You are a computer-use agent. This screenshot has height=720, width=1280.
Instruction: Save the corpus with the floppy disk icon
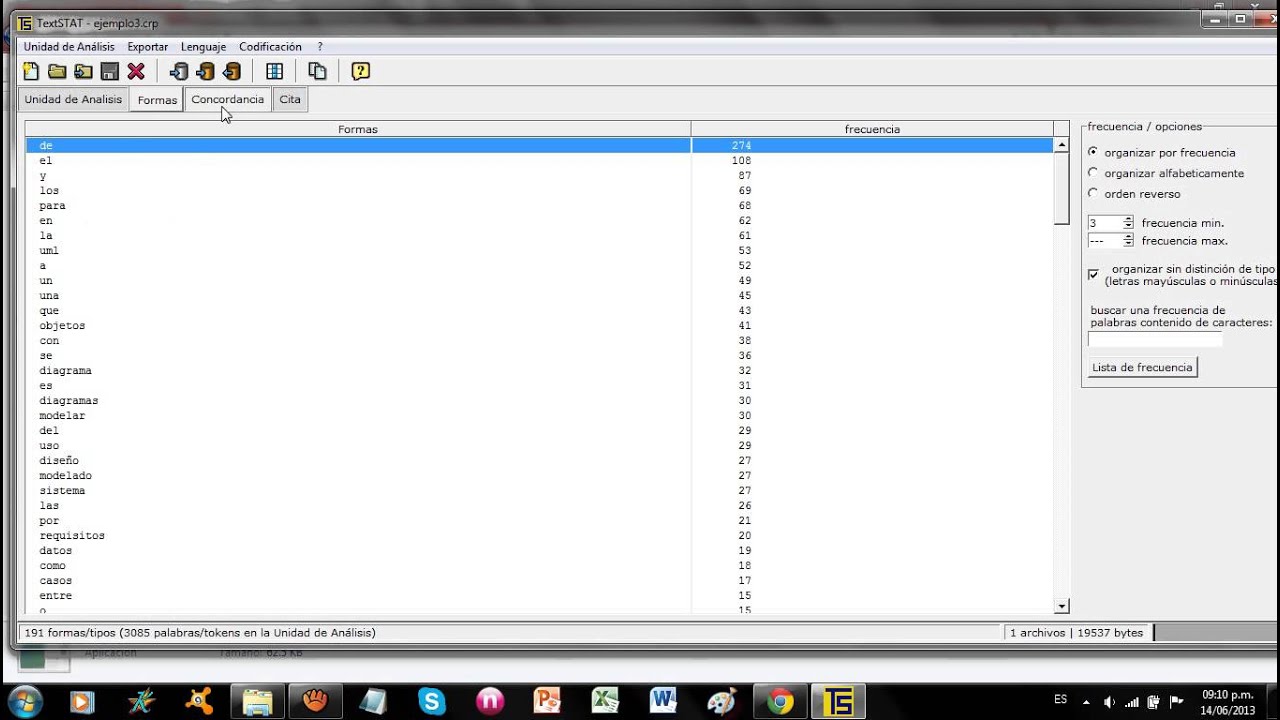tap(110, 71)
